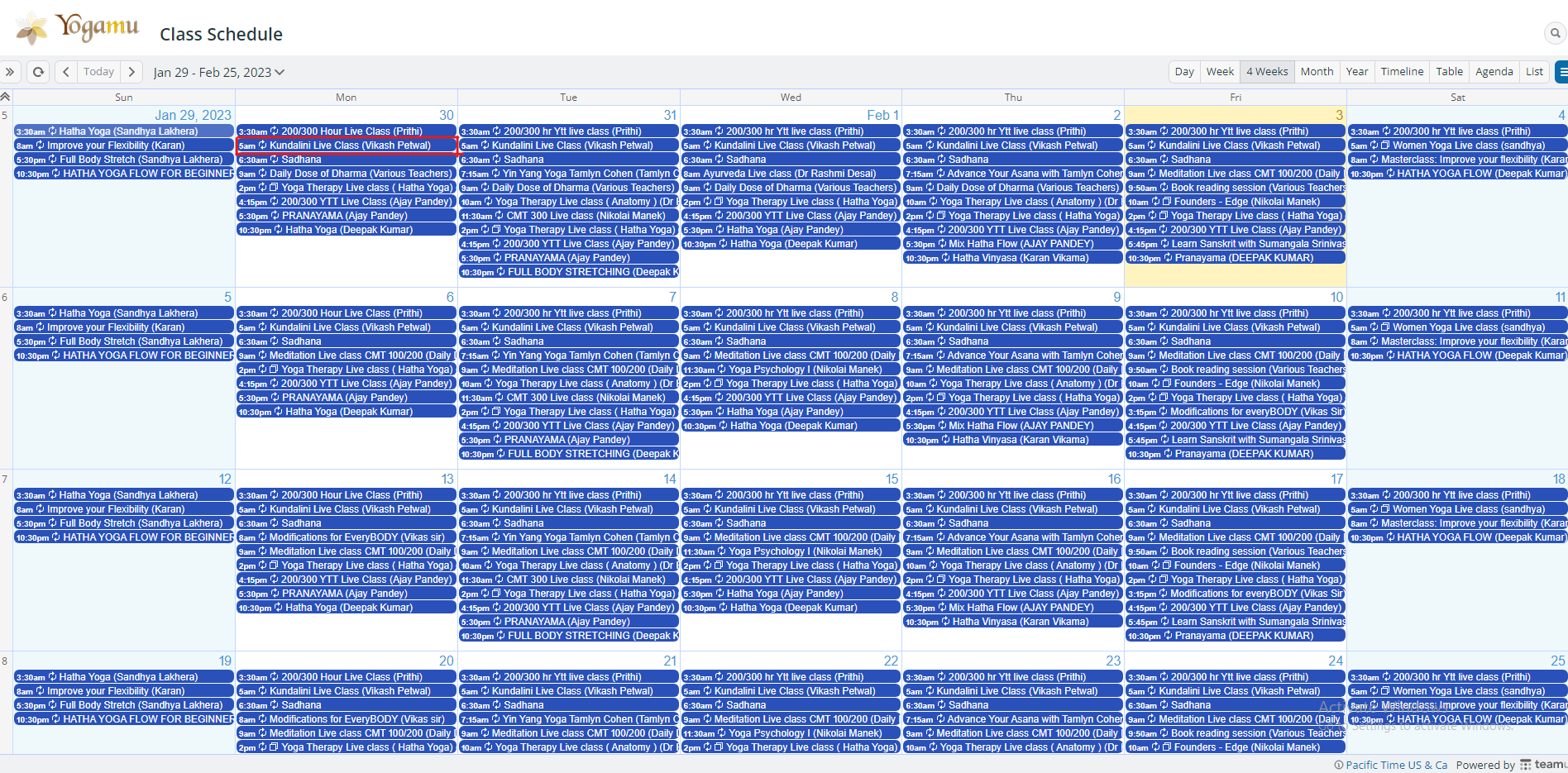1568x773 pixels.
Task: Switch to Year view
Action: [1357, 72]
